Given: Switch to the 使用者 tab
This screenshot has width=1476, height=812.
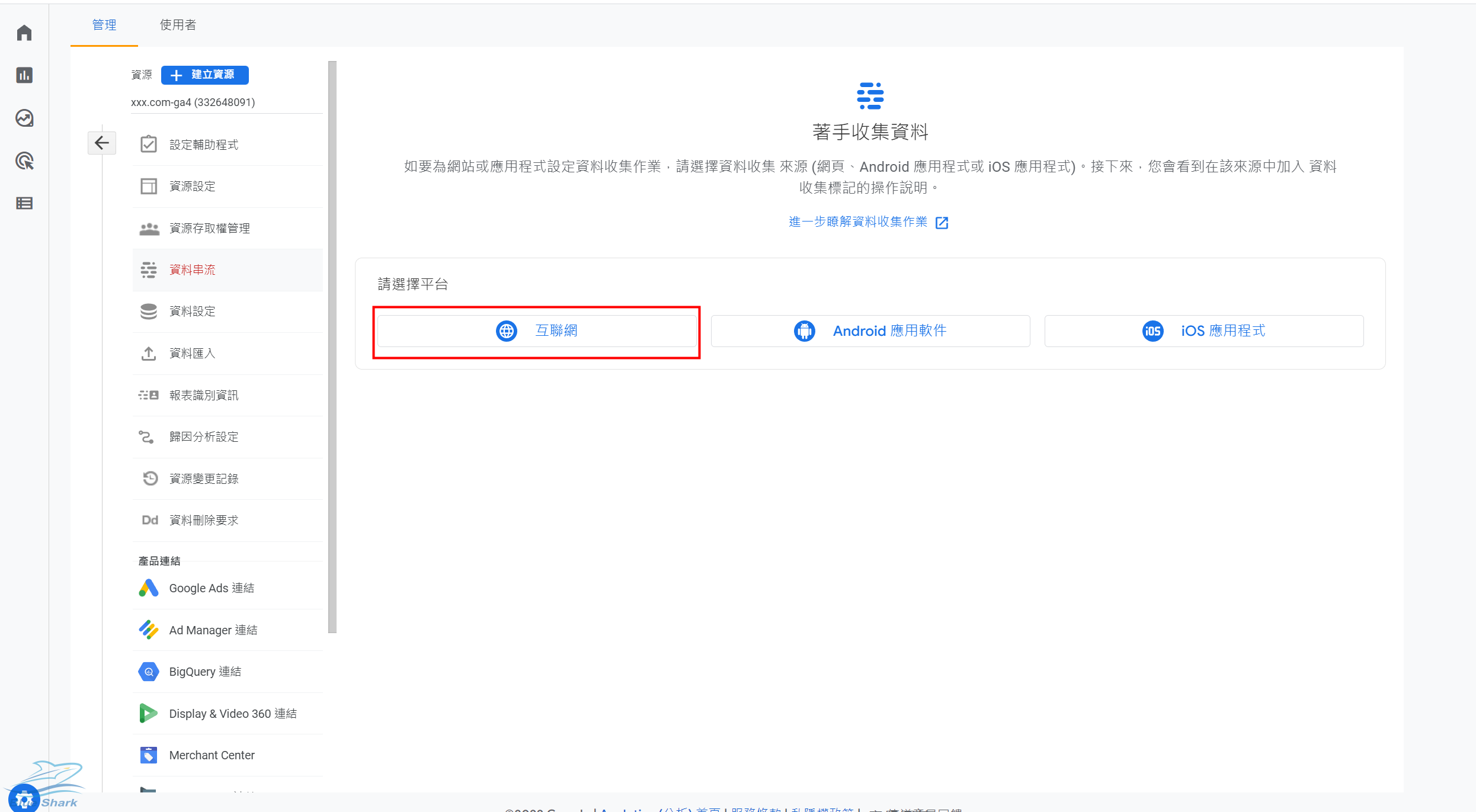Looking at the screenshot, I should point(178,25).
